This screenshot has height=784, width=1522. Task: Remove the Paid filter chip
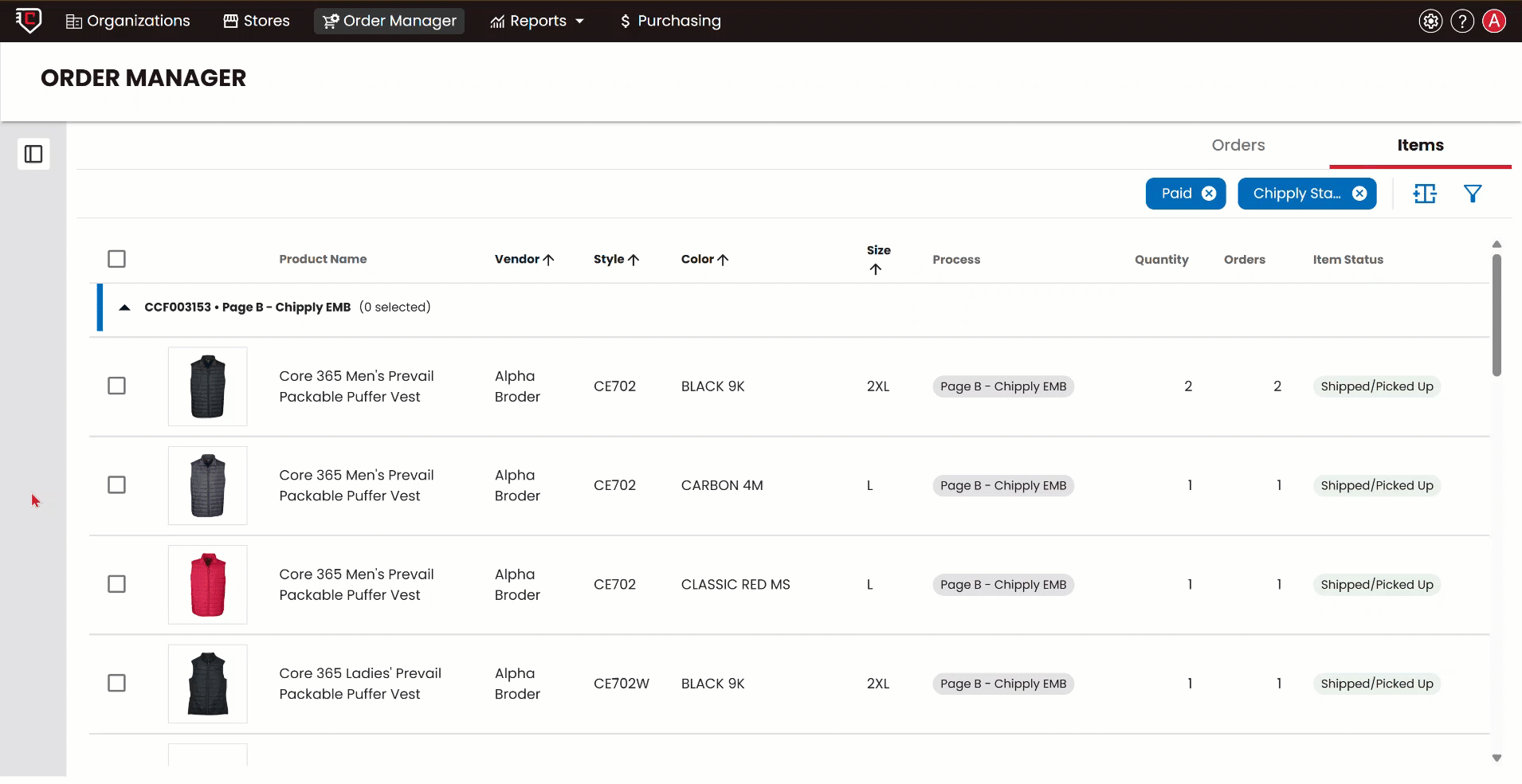[1209, 194]
